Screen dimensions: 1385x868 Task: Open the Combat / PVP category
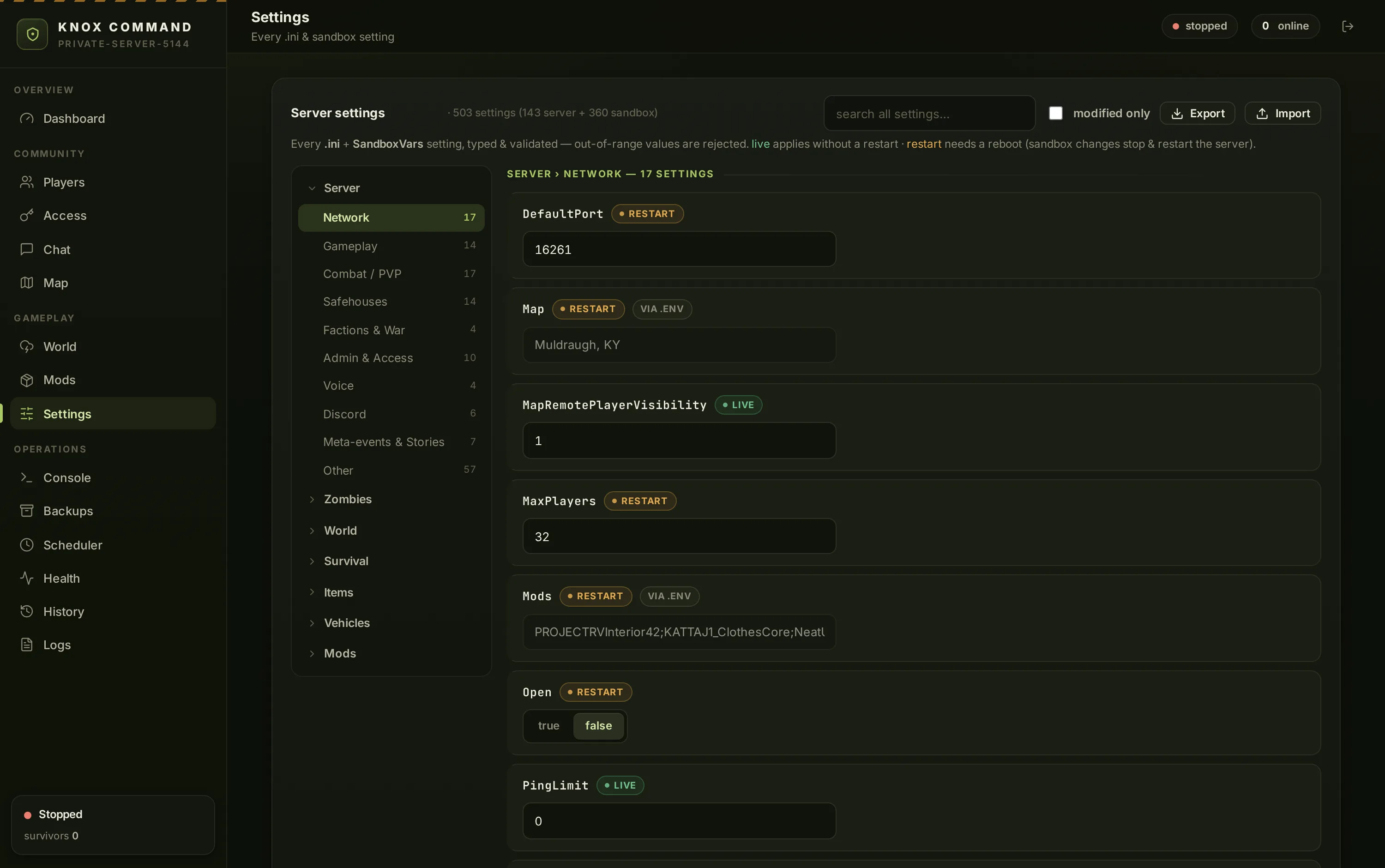[391, 274]
